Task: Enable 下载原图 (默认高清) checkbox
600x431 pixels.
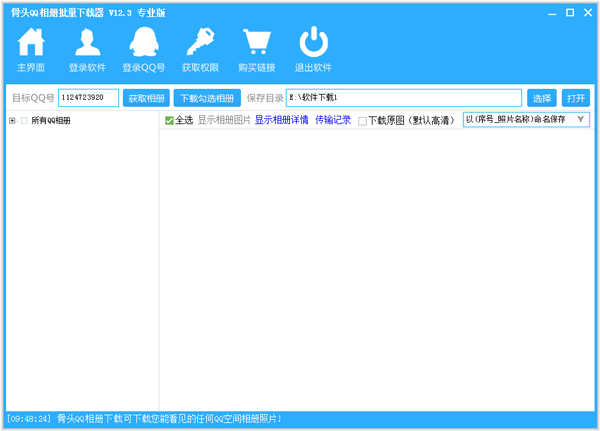Action: point(362,121)
